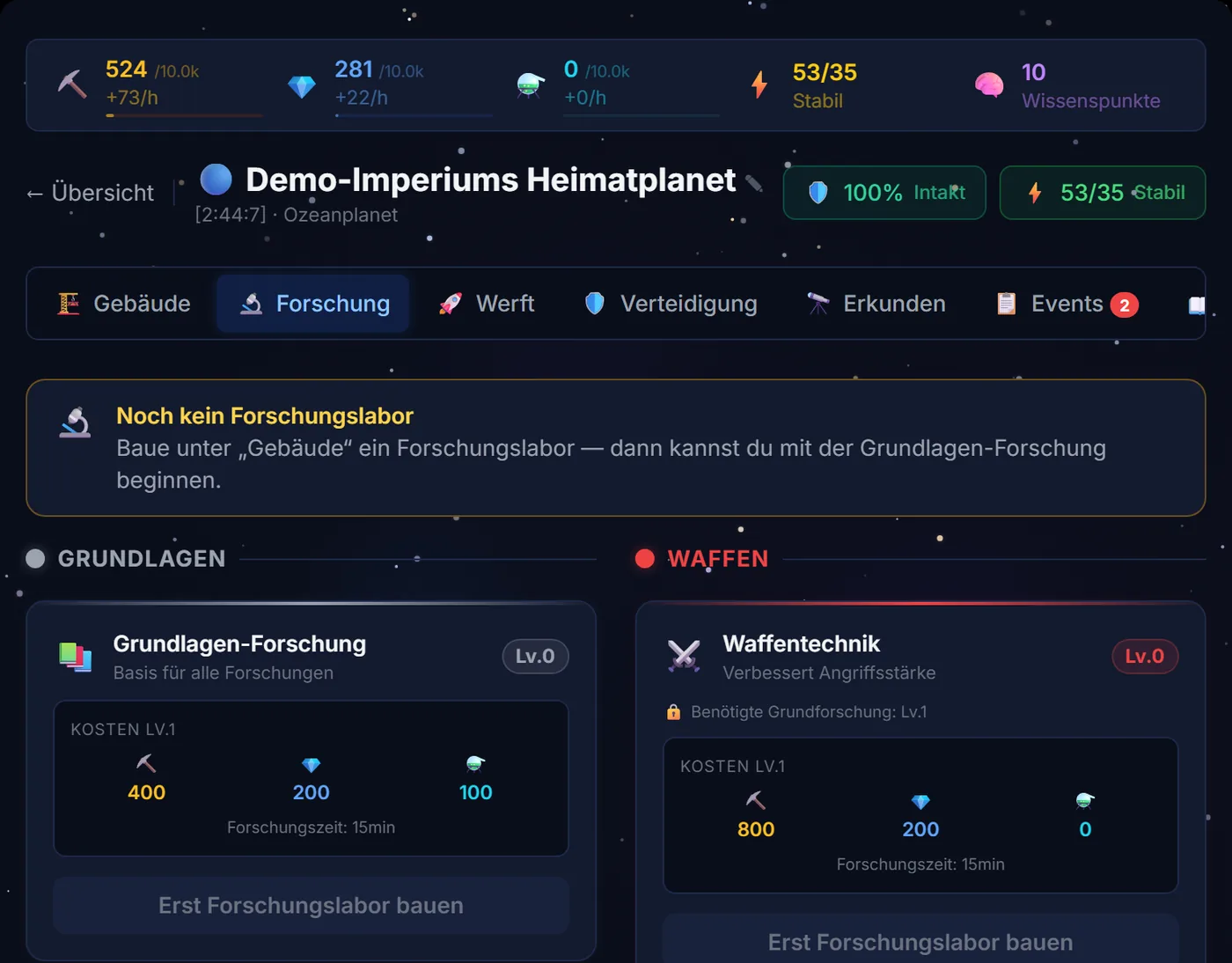Screen dimensions: 1232x963
Task: Click the 524 metal amount
Action: tap(126, 70)
